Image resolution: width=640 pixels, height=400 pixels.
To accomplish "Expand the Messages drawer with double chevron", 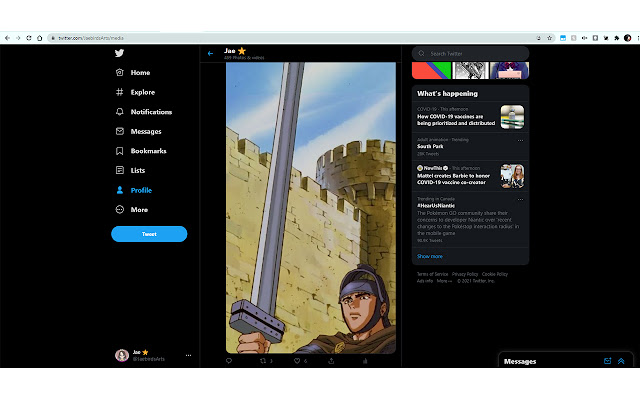I will [x=621, y=361].
